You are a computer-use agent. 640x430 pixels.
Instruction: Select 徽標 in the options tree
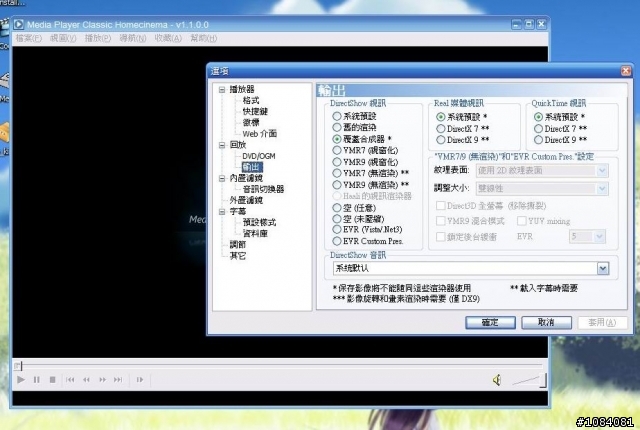[x=251, y=123]
